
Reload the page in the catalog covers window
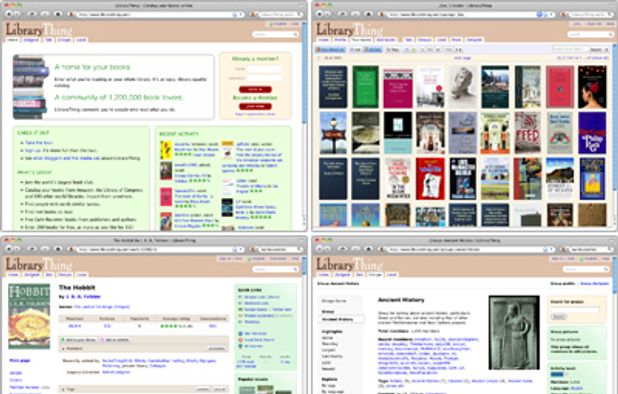pyautogui.click(x=342, y=14)
